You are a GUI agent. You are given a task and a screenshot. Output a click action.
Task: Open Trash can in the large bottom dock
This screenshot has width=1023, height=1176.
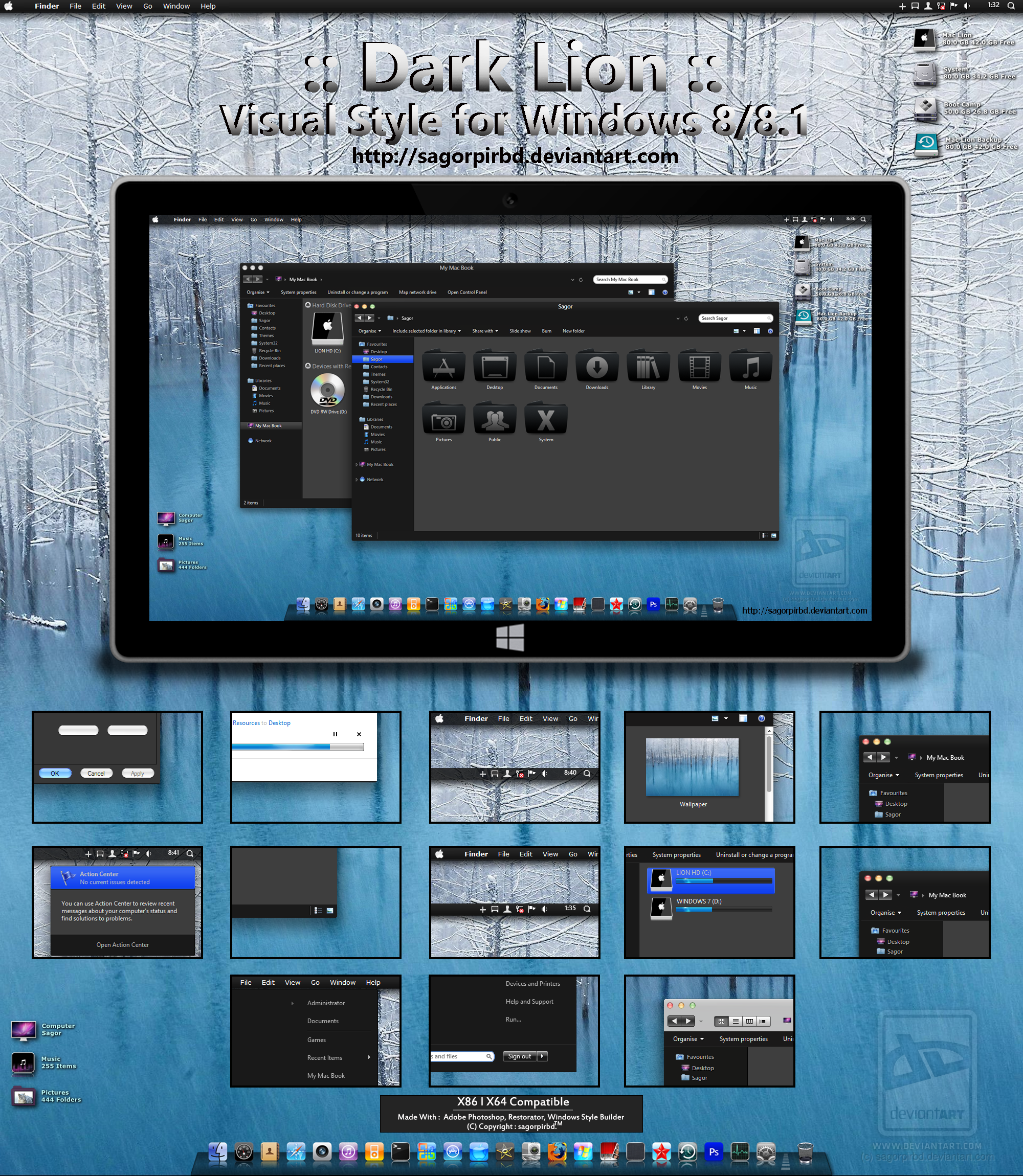click(x=805, y=1152)
